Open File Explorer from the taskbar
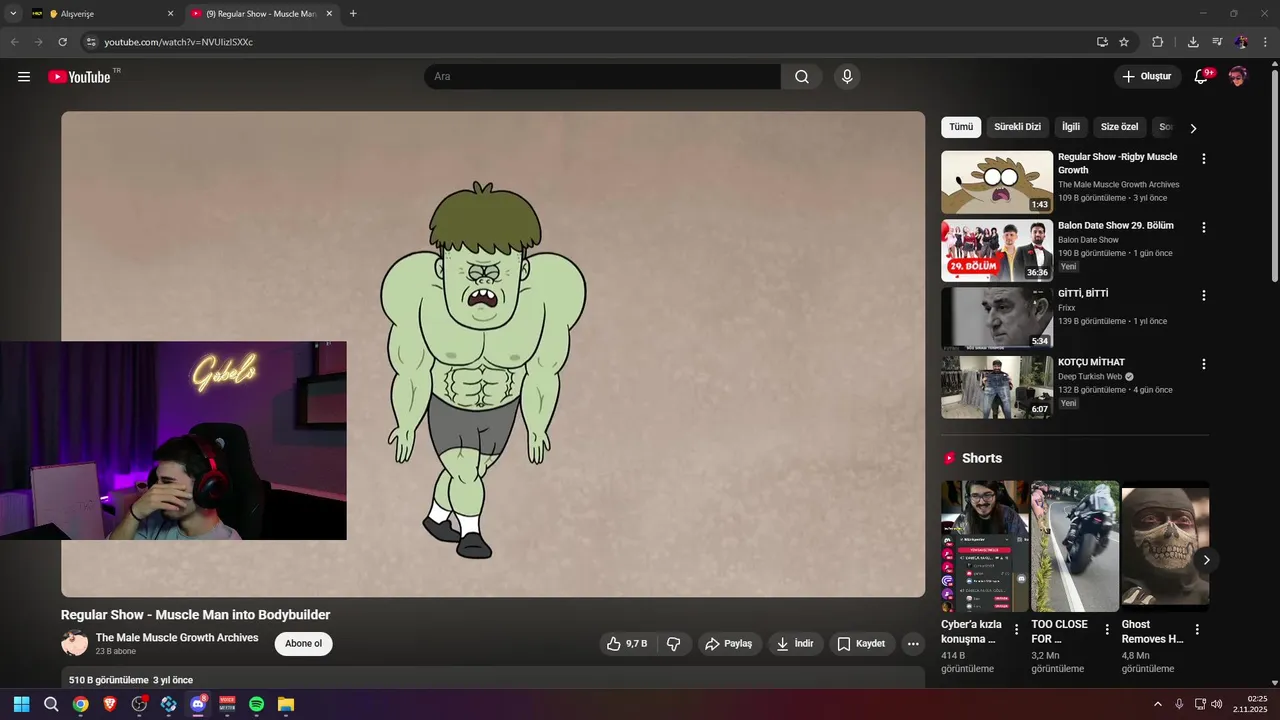1280x720 pixels. 285,704
